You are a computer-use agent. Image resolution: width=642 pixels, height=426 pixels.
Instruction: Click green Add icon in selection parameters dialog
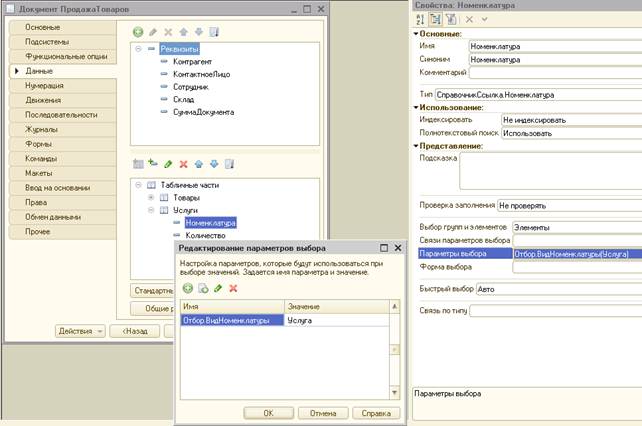pos(188,288)
